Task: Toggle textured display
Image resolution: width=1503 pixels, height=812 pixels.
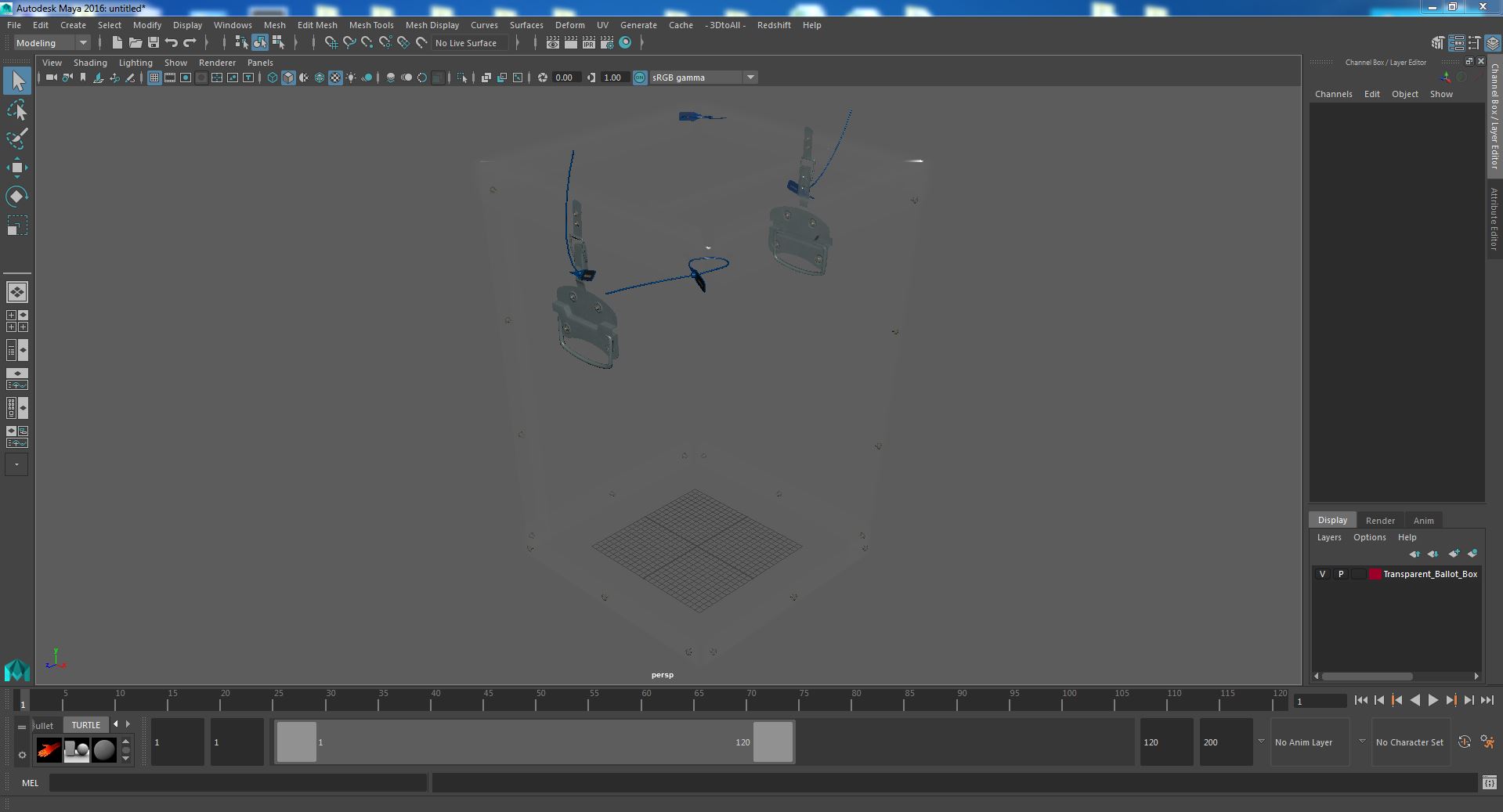Action: click(335, 78)
